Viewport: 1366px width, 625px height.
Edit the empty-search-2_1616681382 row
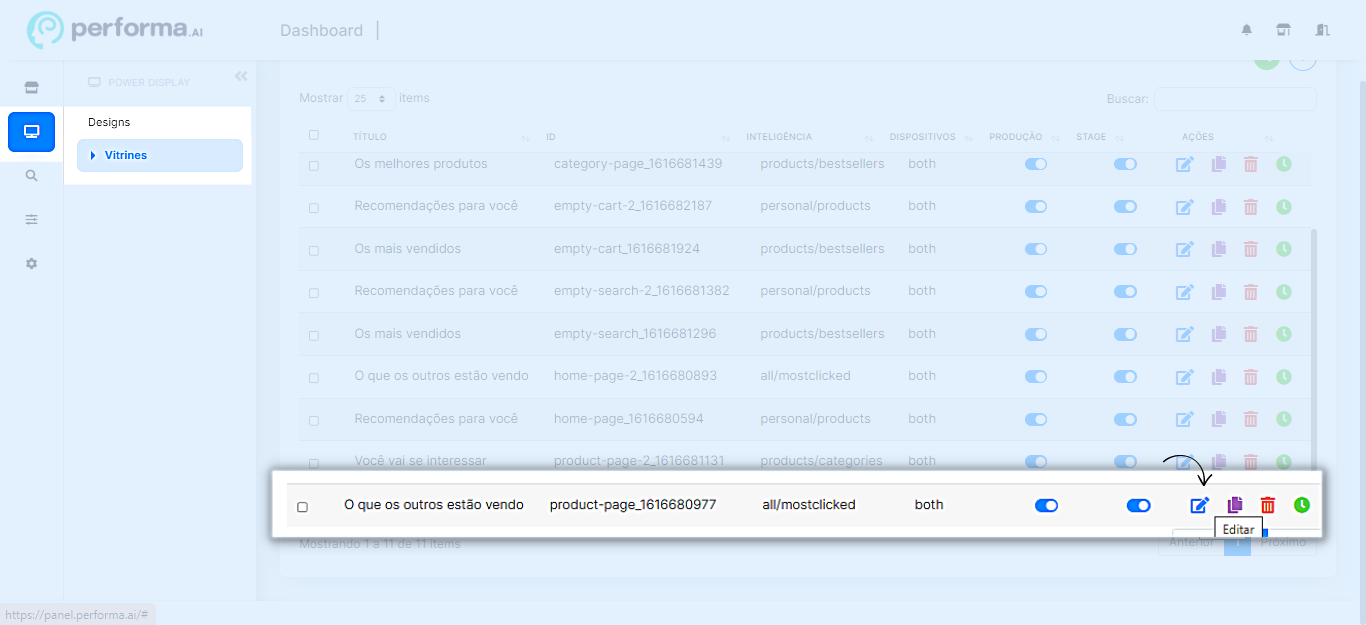point(1184,292)
